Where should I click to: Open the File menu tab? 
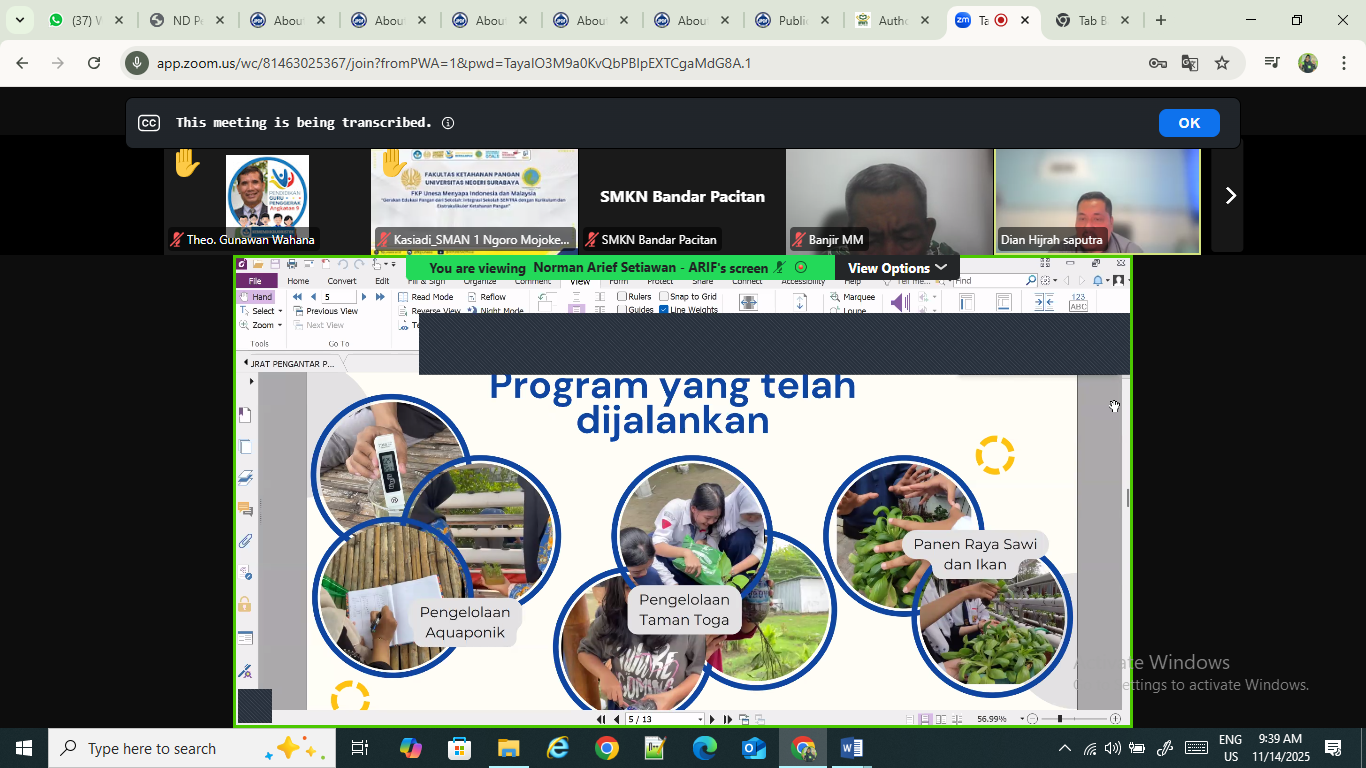255,281
